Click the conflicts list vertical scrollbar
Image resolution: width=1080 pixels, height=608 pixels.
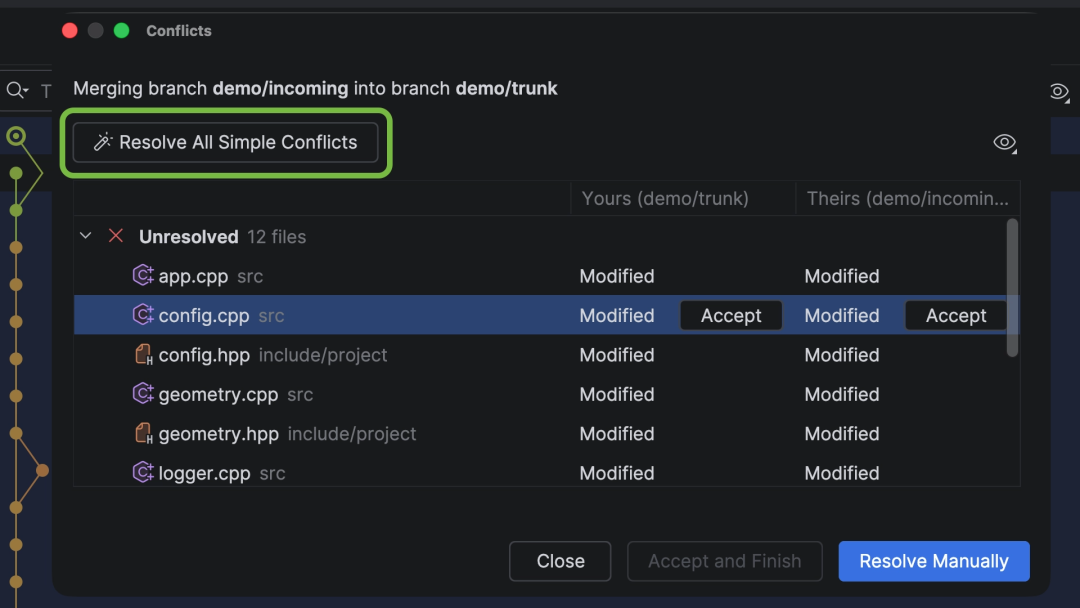[1012, 288]
